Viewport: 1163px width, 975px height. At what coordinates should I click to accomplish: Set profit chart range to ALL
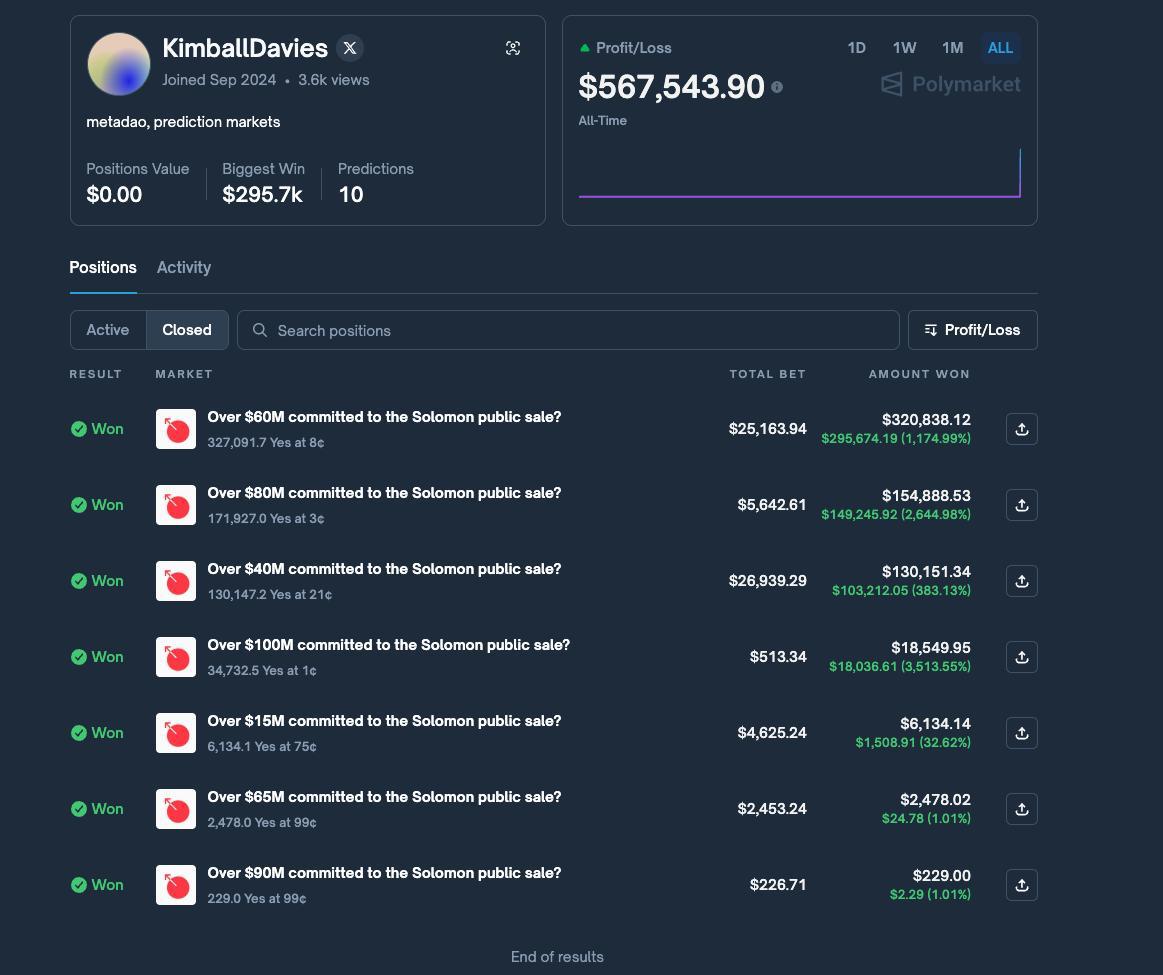1000,48
